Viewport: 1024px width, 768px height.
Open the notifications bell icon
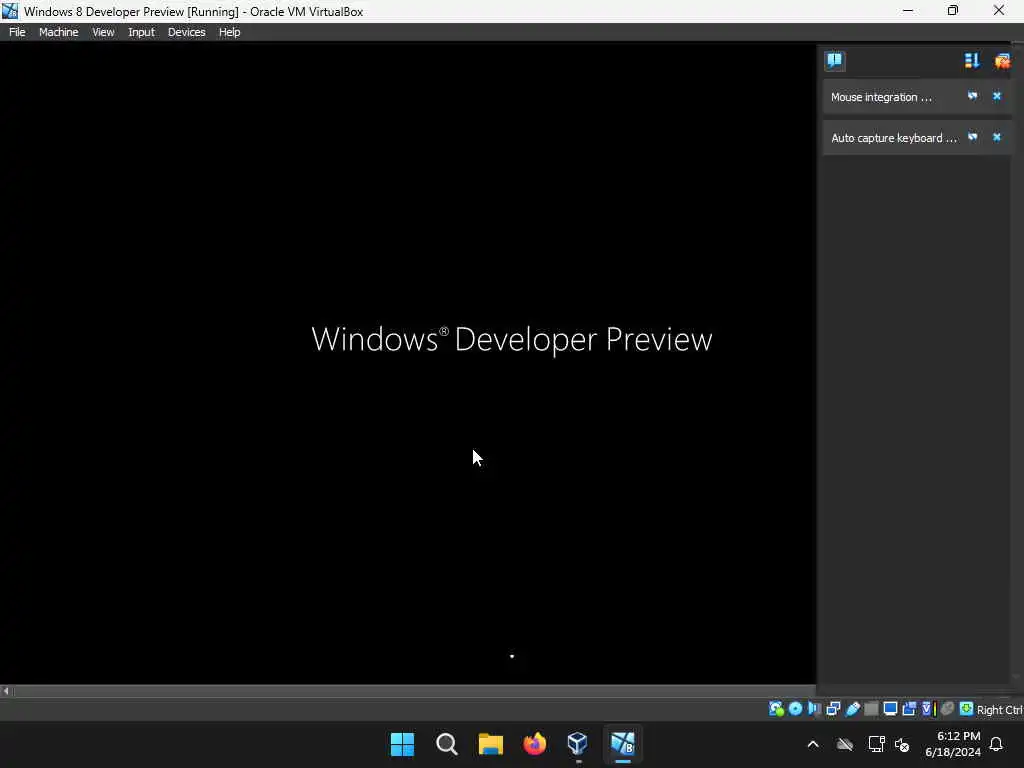(x=996, y=744)
